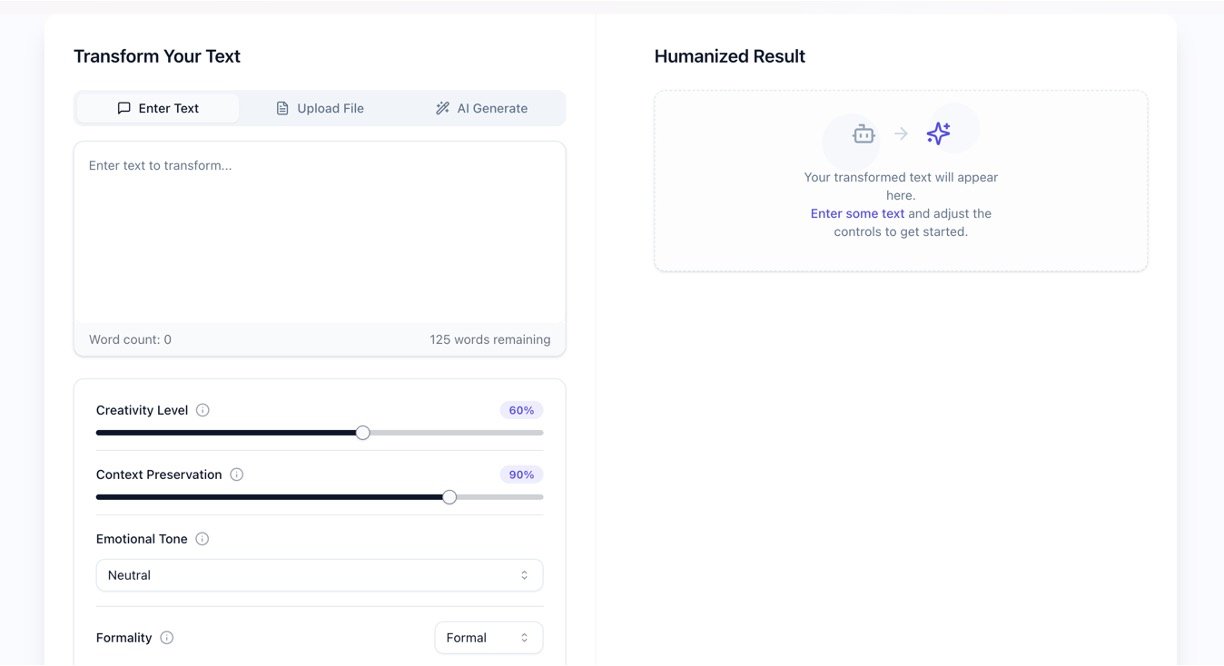The image size is (1224, 666).
Task: Click the info icon beside Emotional Tone
Action: [x=202, y=539]
